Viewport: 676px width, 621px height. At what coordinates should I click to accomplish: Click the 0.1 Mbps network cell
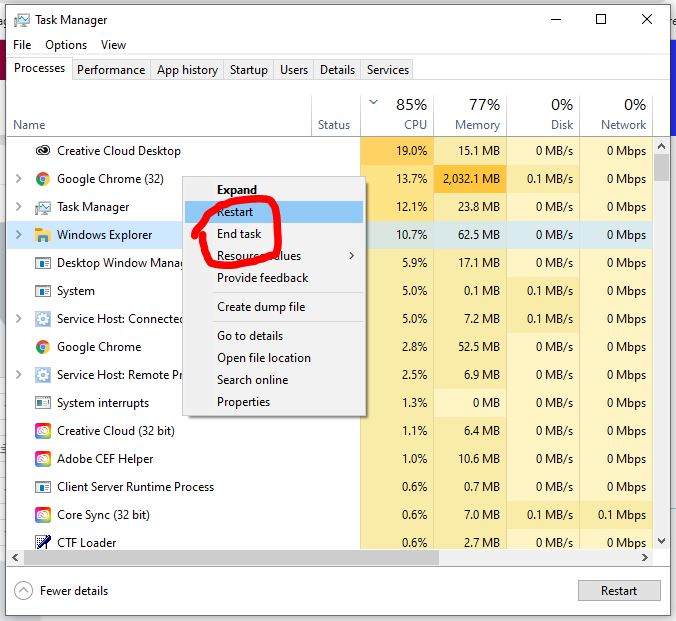tap(616, 515)
